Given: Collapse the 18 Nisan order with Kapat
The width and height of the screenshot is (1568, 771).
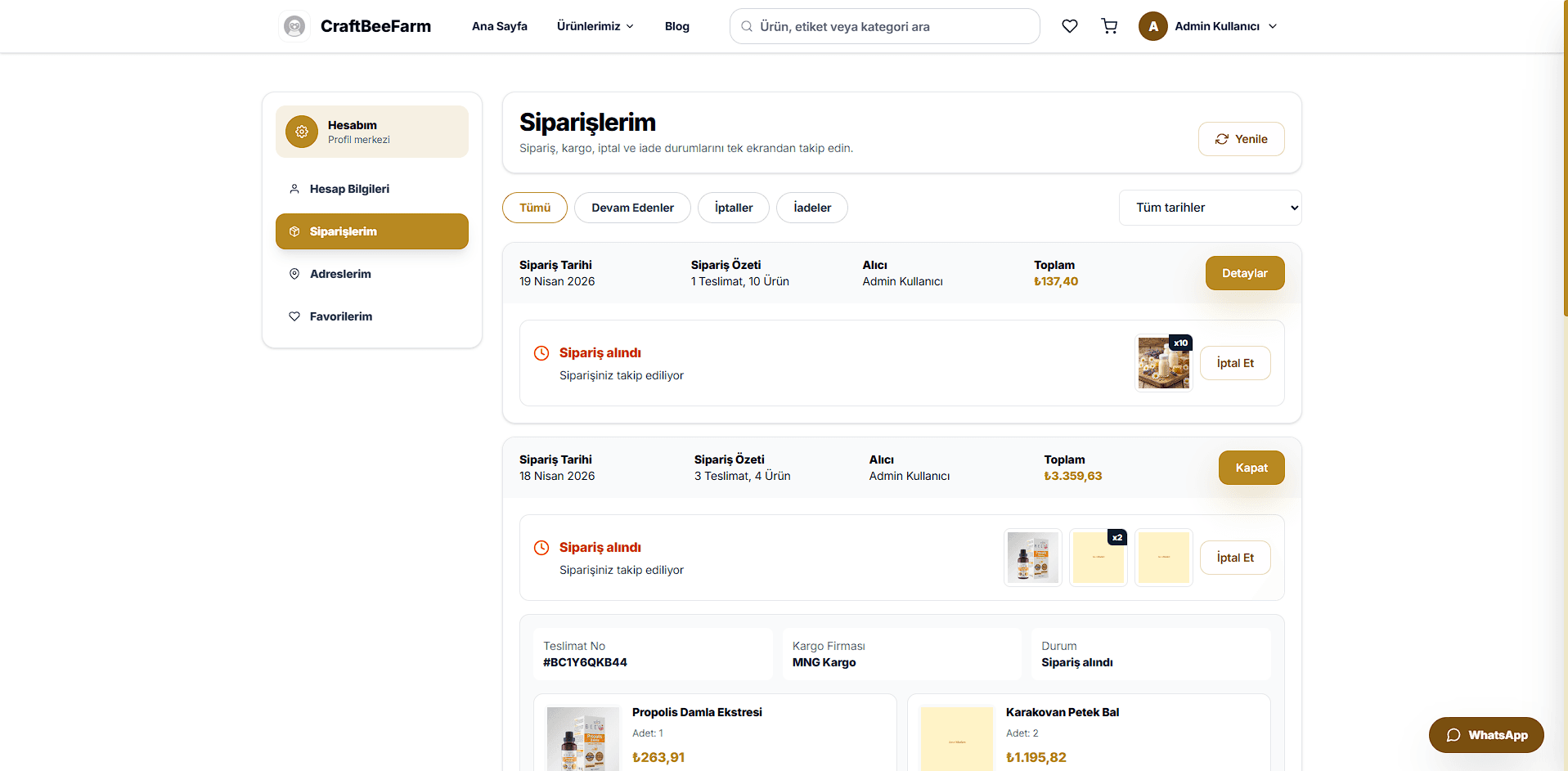Looking at the screenshot, I should 1251,468.
